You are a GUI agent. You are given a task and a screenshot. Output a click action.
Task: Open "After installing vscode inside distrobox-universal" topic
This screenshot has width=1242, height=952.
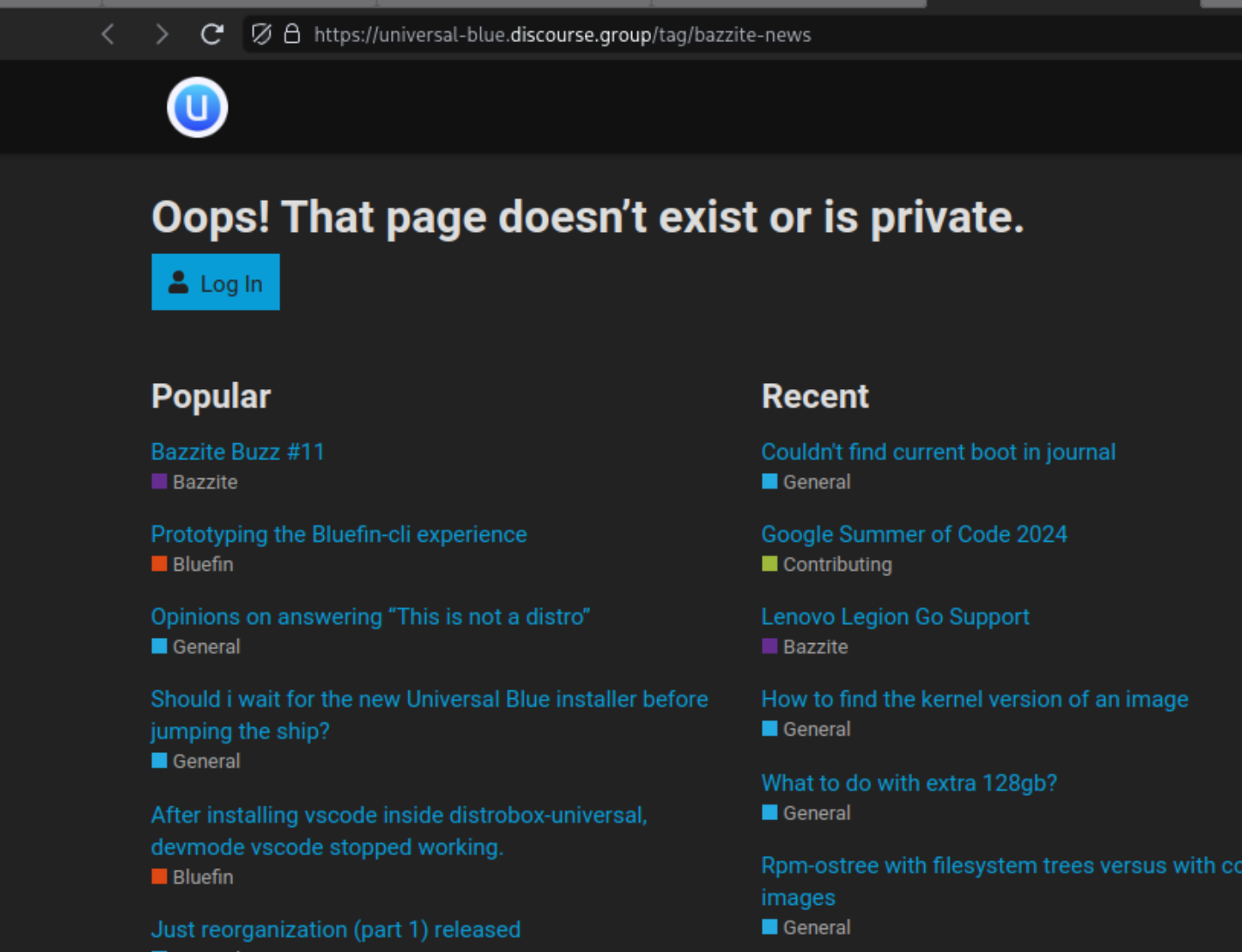coord(399,831)
